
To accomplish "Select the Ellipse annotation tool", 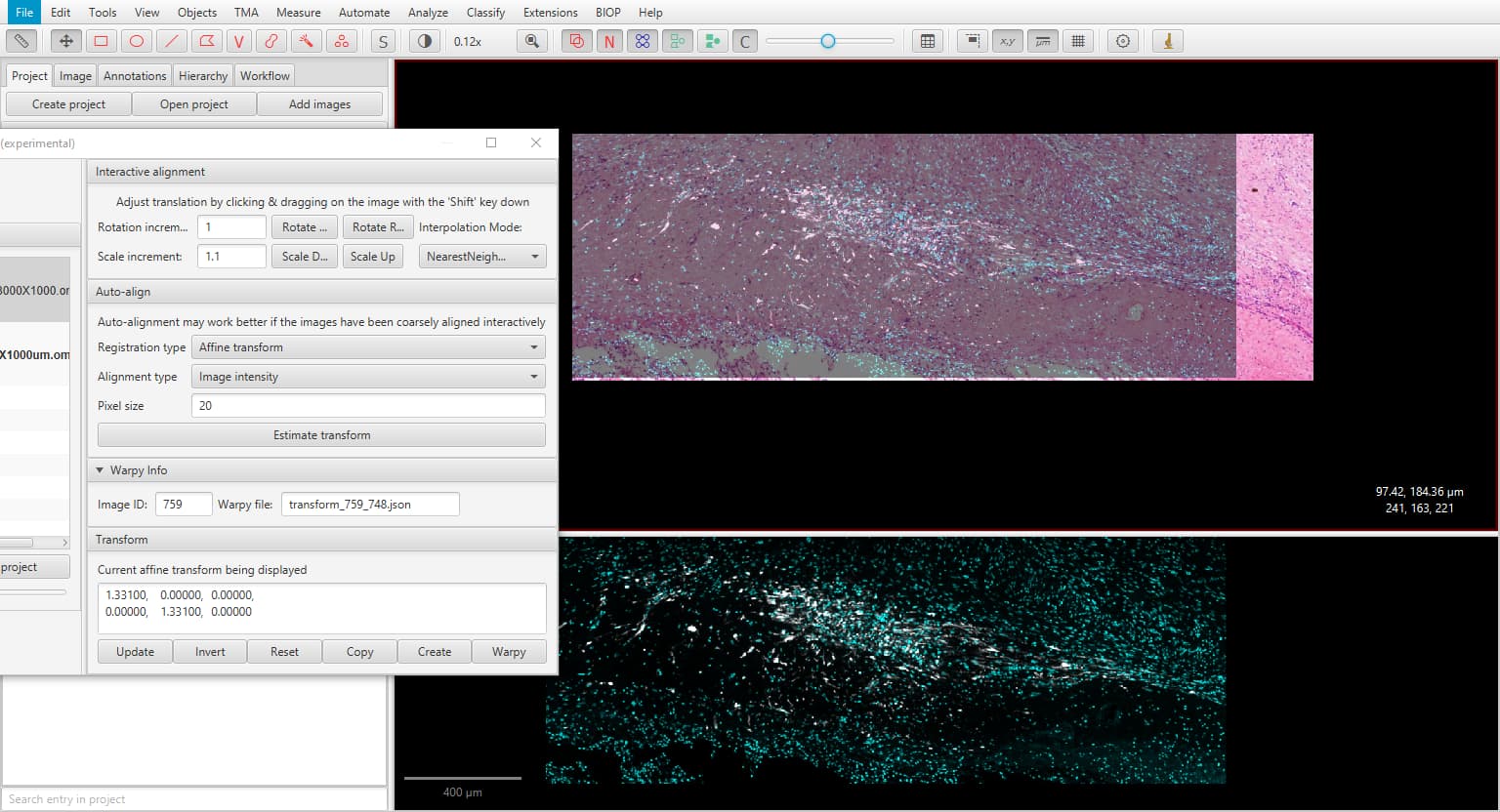I will click(x=137, y=41).
